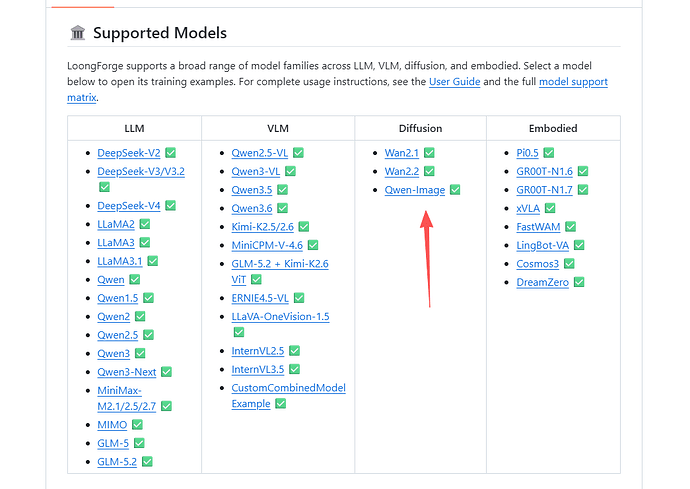690x489 pixels.
Task: Click the green checkmark beside DeepSeek-V2
Action: point(170,153)
